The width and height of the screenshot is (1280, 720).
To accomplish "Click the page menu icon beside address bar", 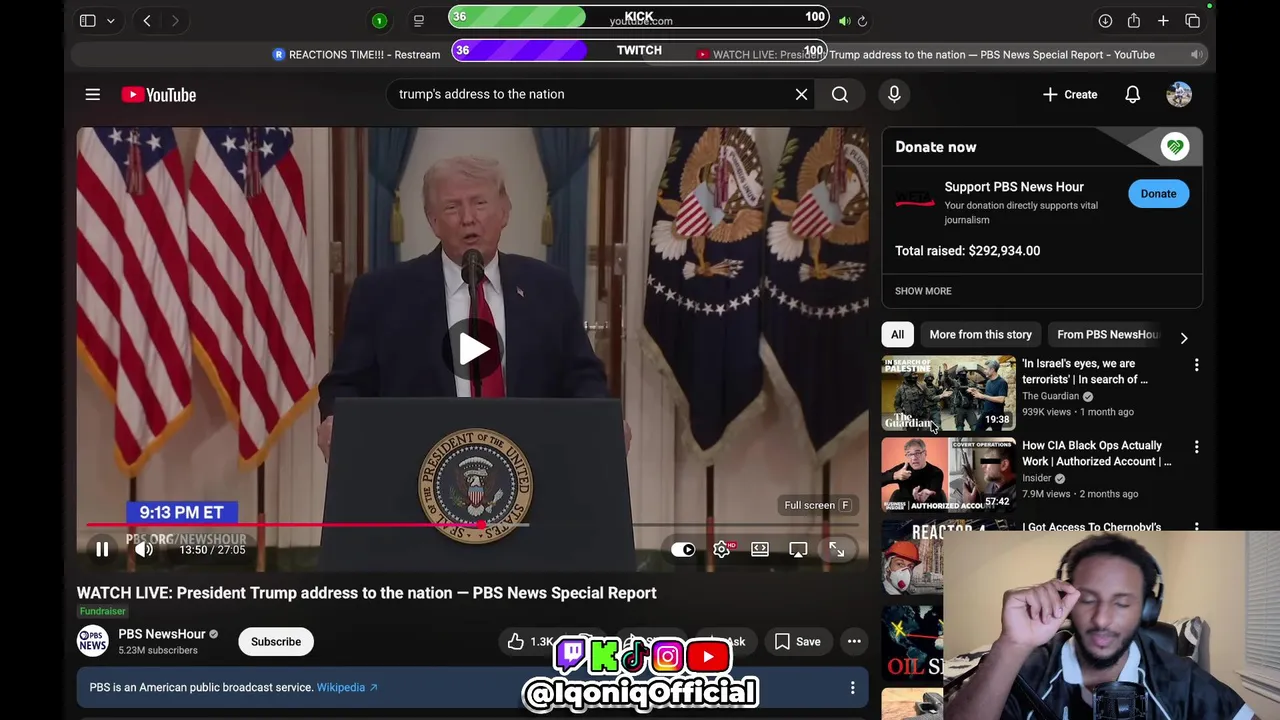I will [x=419, y=20].
